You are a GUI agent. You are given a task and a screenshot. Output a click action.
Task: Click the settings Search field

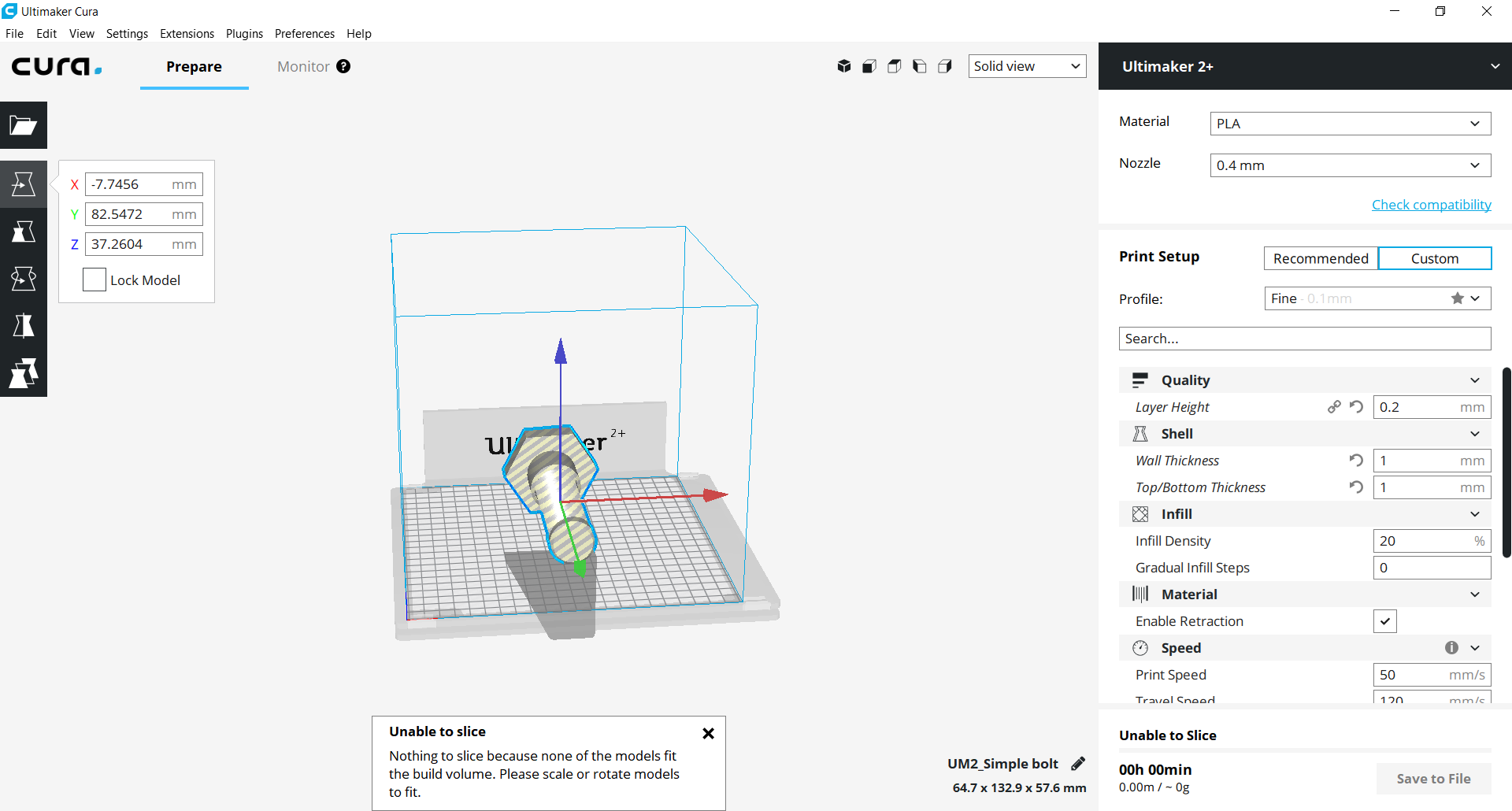pos(1305,339)
